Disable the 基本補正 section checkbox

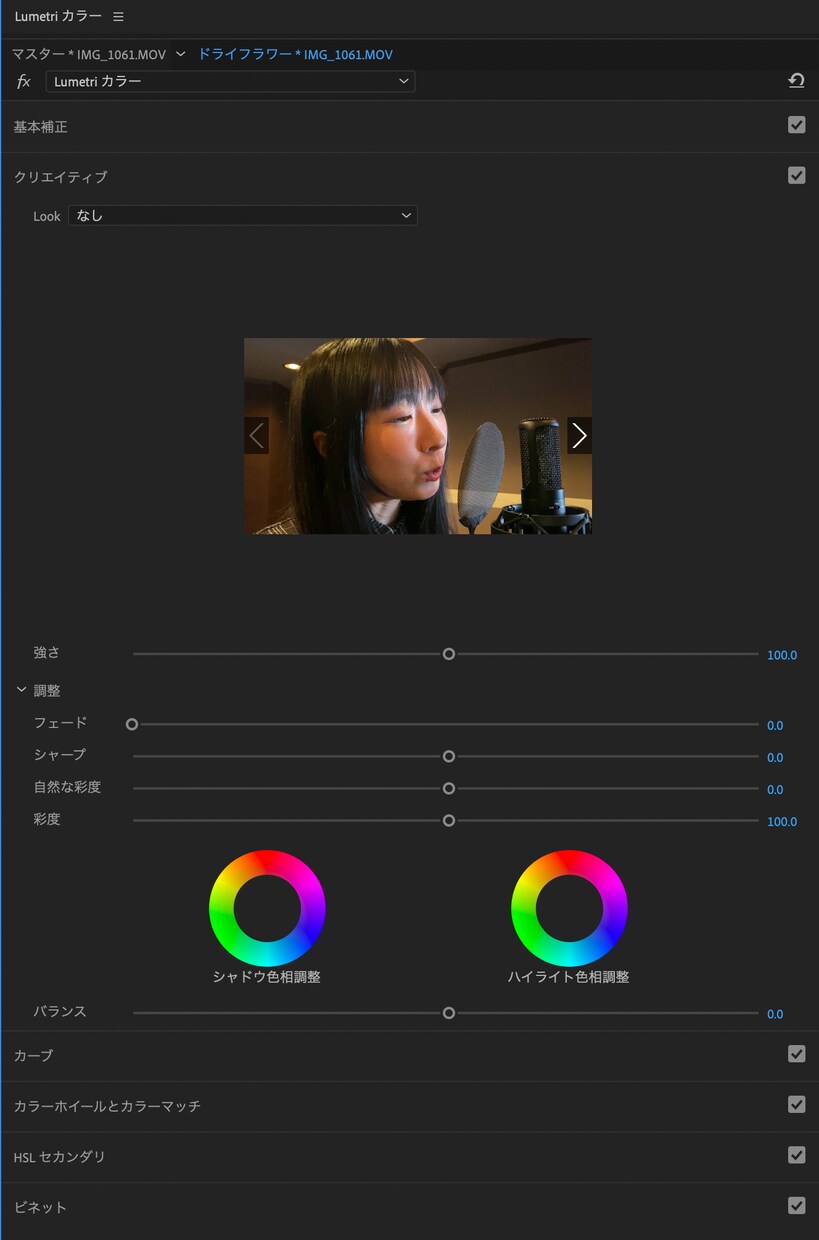(x=796, y=125)
